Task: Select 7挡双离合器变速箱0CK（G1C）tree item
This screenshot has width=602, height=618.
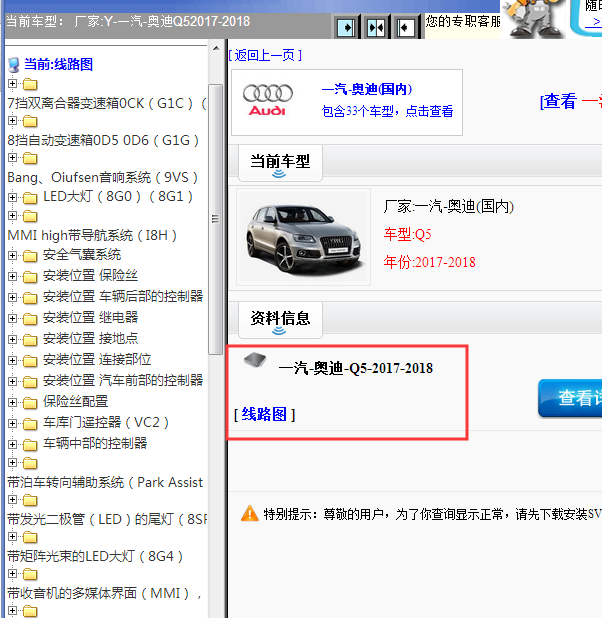Action: (x=106, y=103)
